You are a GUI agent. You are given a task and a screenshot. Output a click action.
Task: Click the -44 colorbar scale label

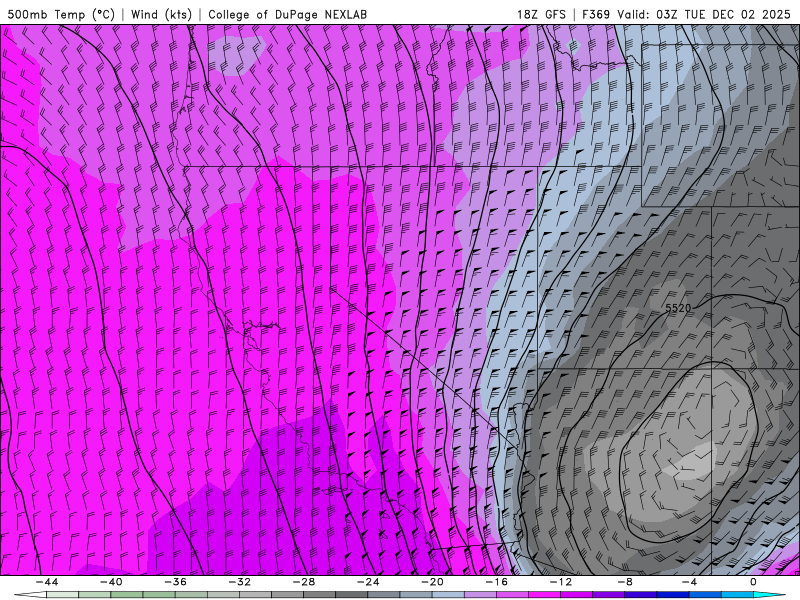point(47,582)
